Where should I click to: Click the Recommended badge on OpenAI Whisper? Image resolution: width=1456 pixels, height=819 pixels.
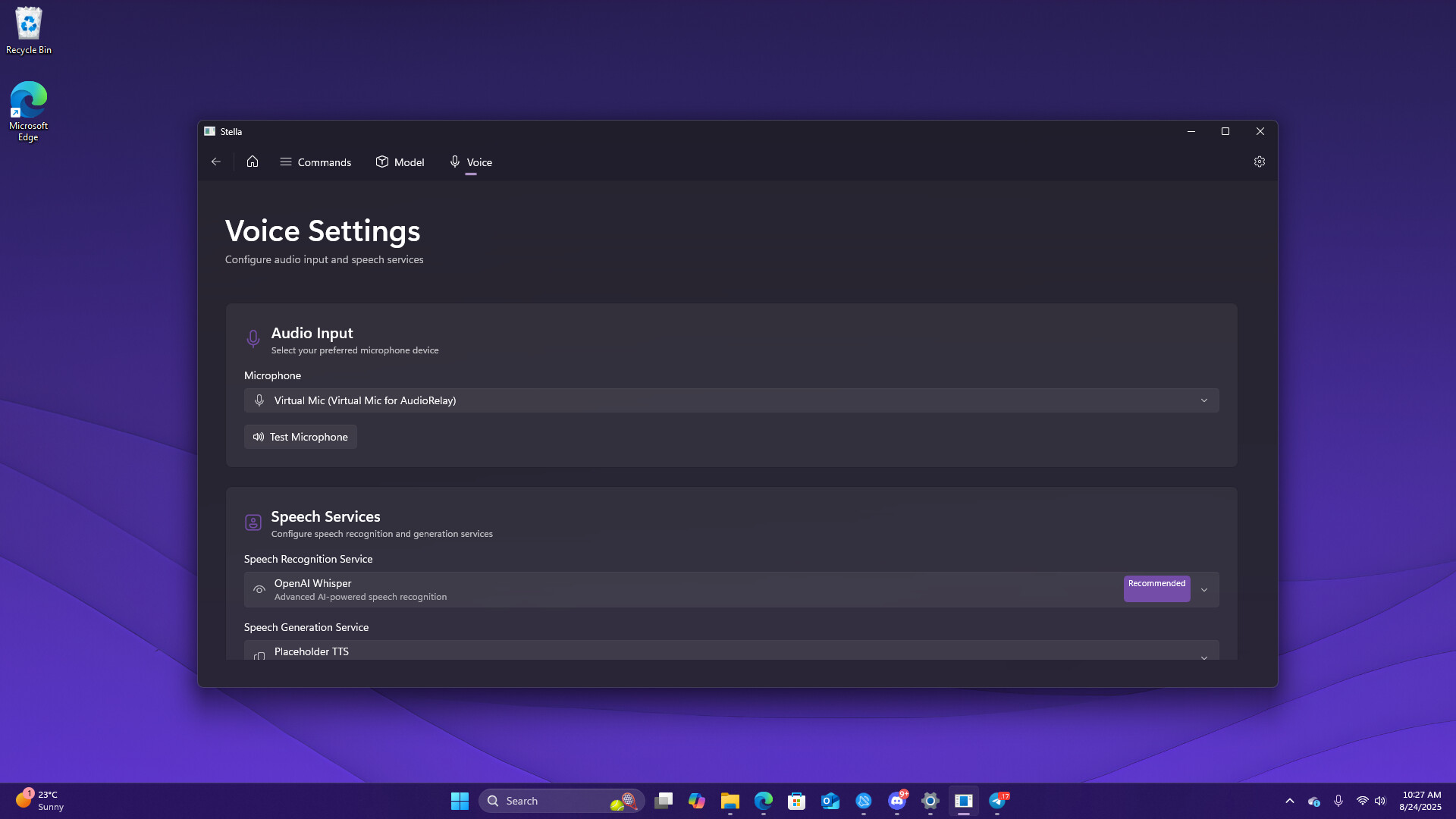tap(1156, 588)
